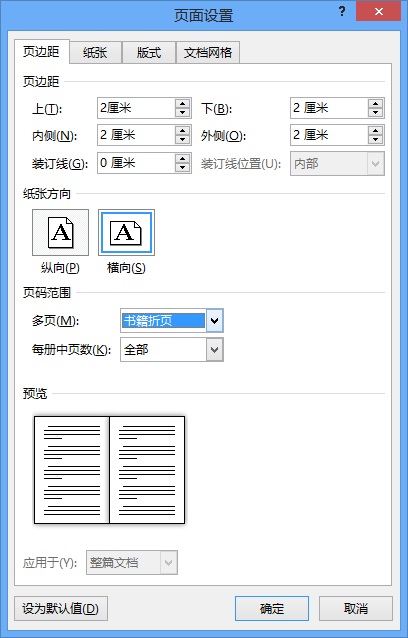408x638 pixels.
Task: Decrease the 外侧 outside margin spinner
Action: tap(375, 140)
